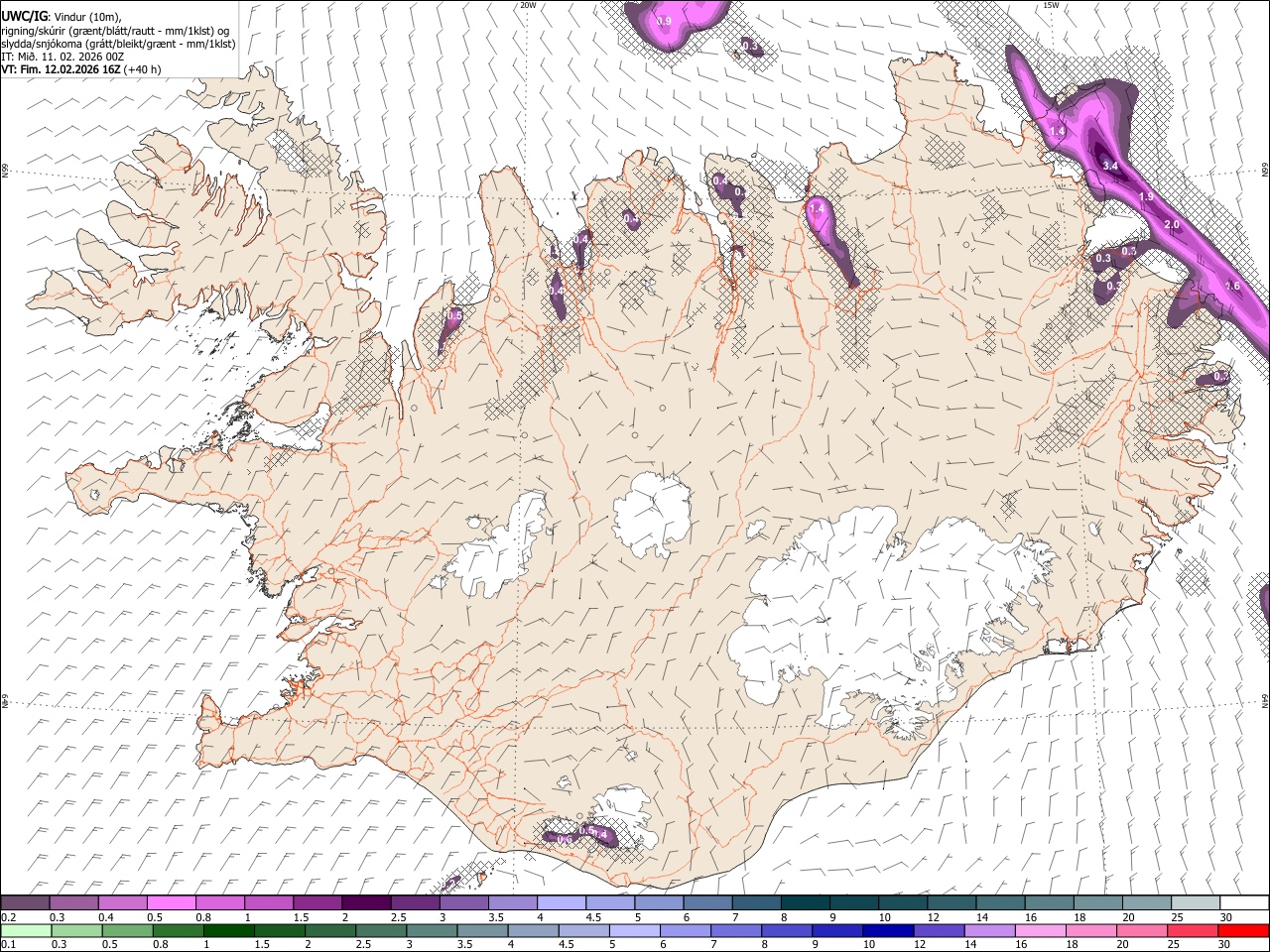Pick the bright red 30 swatch in lower legend row
The height and width of the screenshot is (952, 1270).
coord(1243,930)
